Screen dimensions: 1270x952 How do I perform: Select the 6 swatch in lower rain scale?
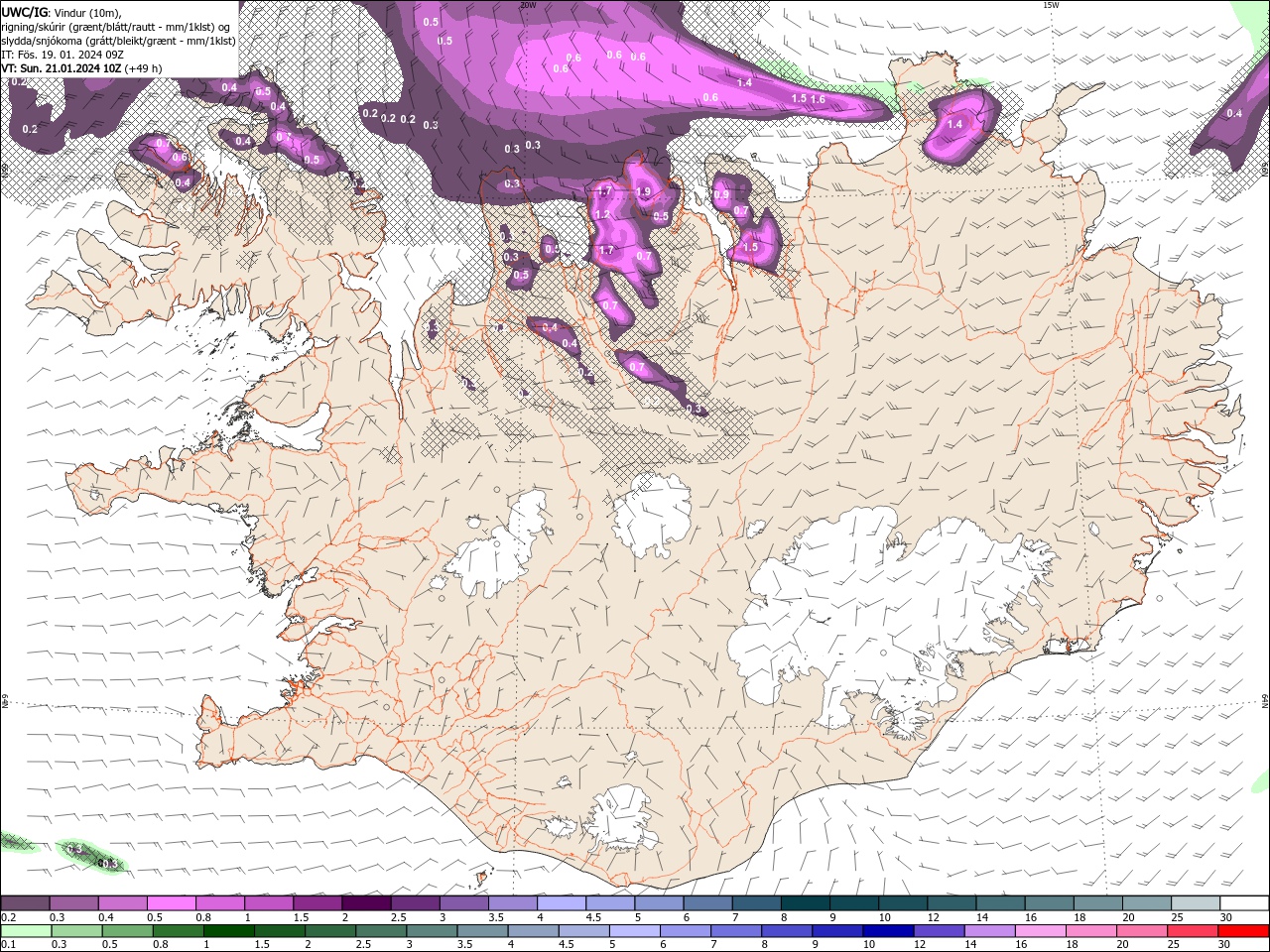click(684, 931)
